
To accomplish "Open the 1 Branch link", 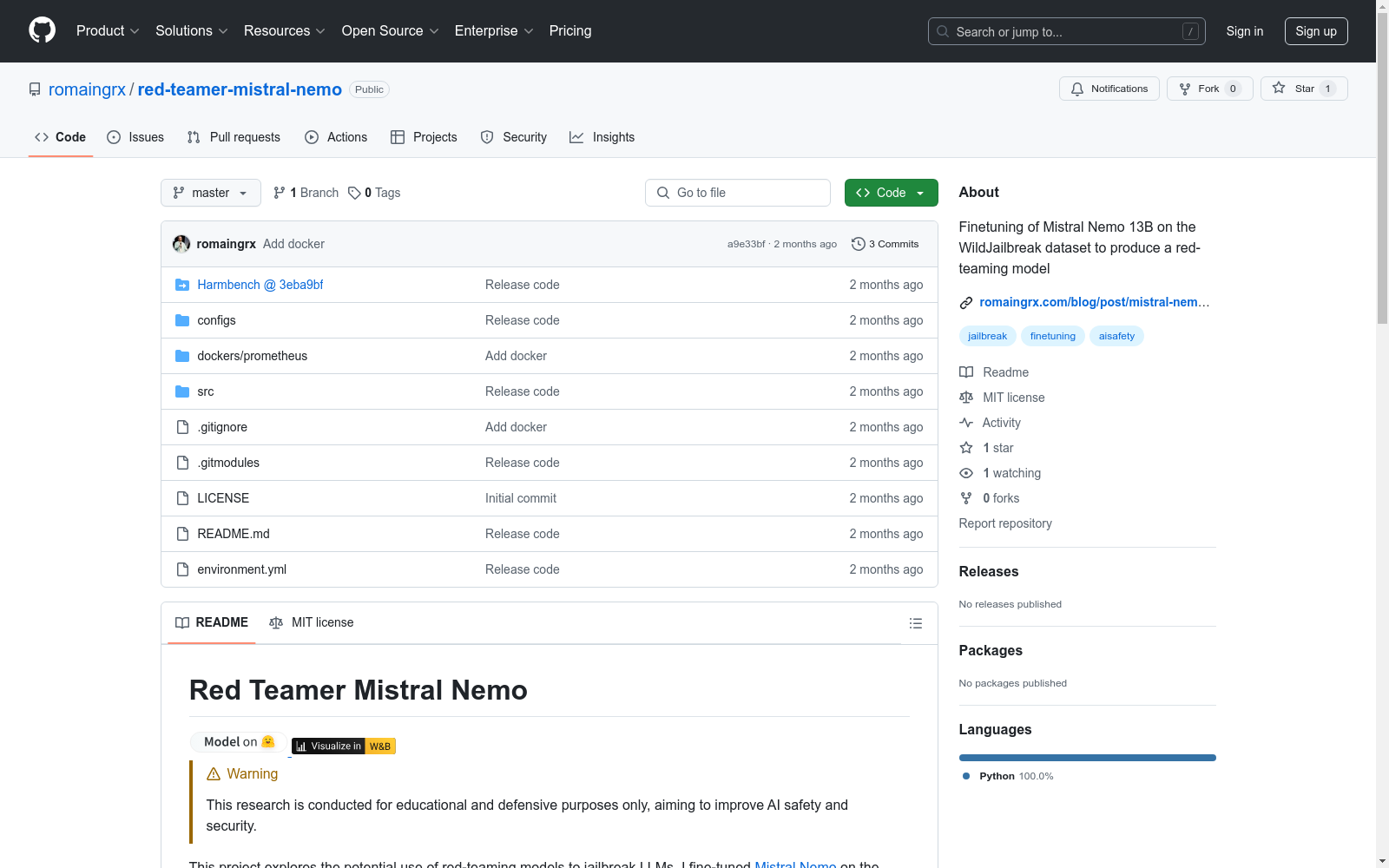I will 306,193.
